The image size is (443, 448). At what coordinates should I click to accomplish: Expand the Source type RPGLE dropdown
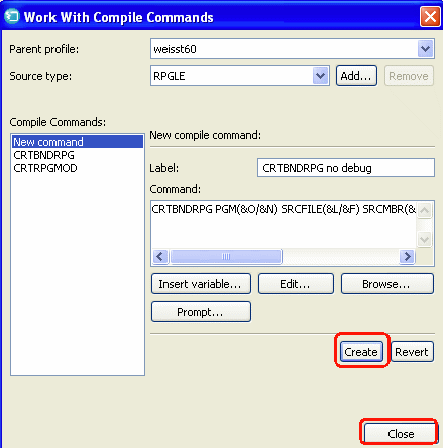pos(321,76)
